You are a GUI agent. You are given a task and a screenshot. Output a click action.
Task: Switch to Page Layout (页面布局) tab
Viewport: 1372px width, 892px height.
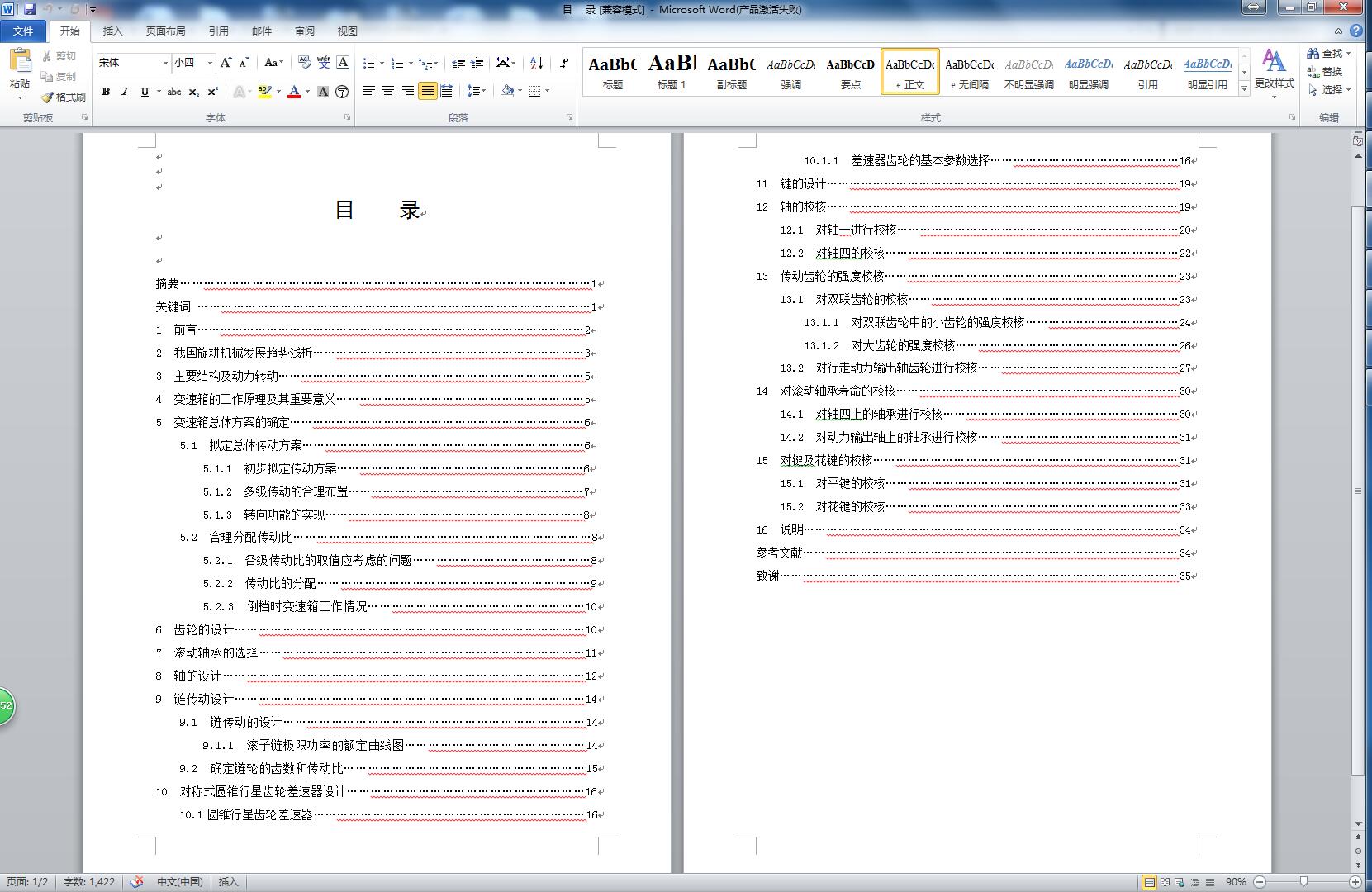point(165,31)
